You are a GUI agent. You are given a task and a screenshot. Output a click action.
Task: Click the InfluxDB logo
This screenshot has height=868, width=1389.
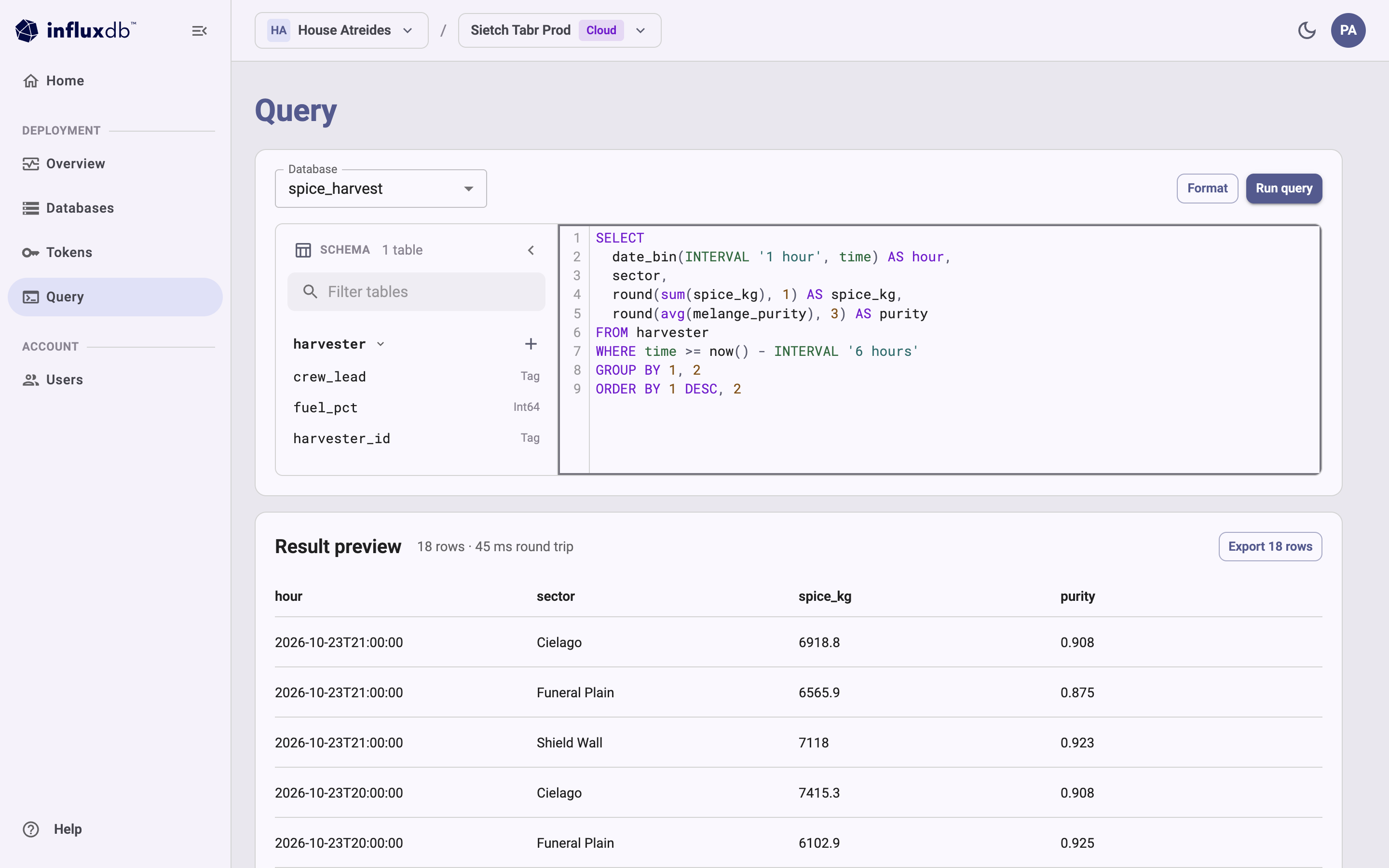75,30
